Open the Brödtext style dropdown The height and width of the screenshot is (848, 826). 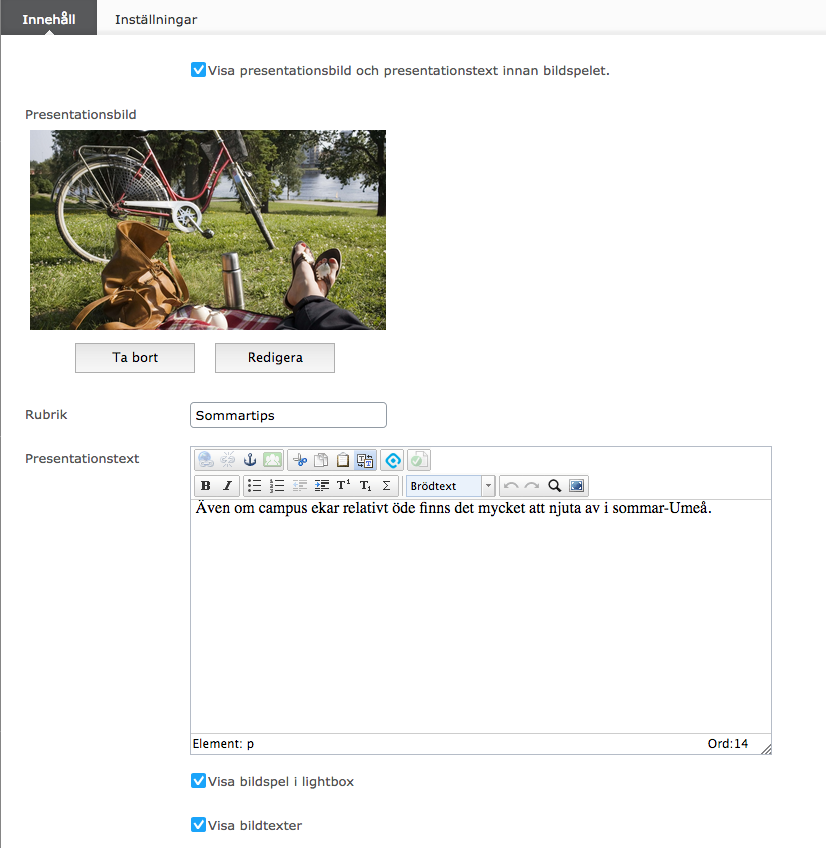(451, 486)
